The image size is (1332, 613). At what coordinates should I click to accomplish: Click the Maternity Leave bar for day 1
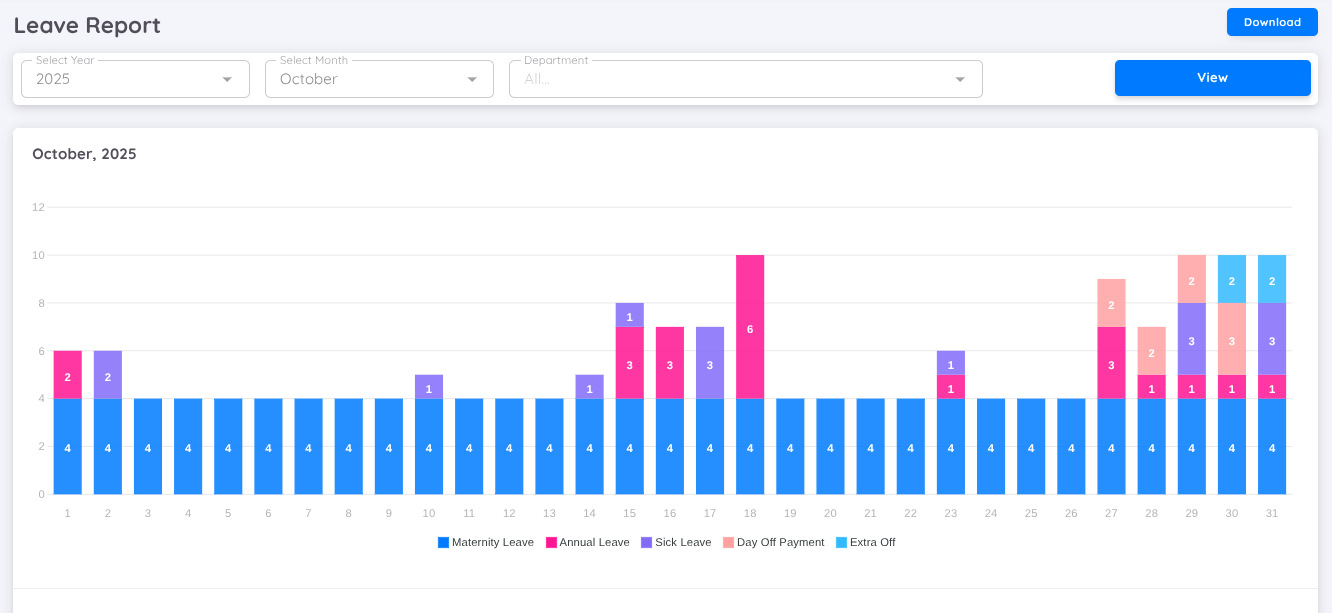67,446
